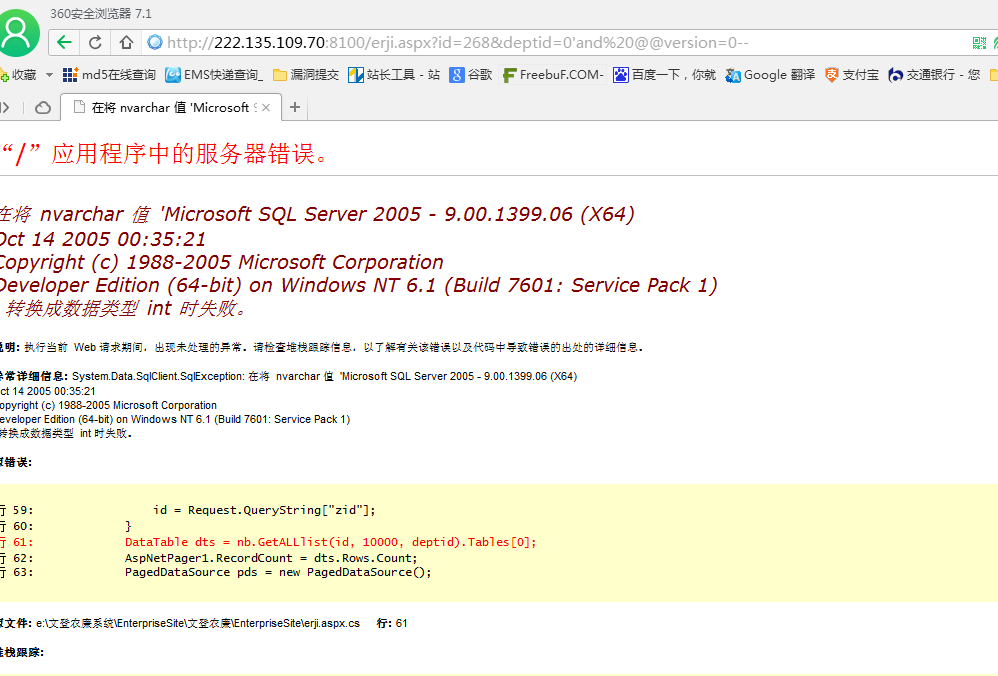
Task: Open 站长工具 bookmark
Action: pos(394,75)
